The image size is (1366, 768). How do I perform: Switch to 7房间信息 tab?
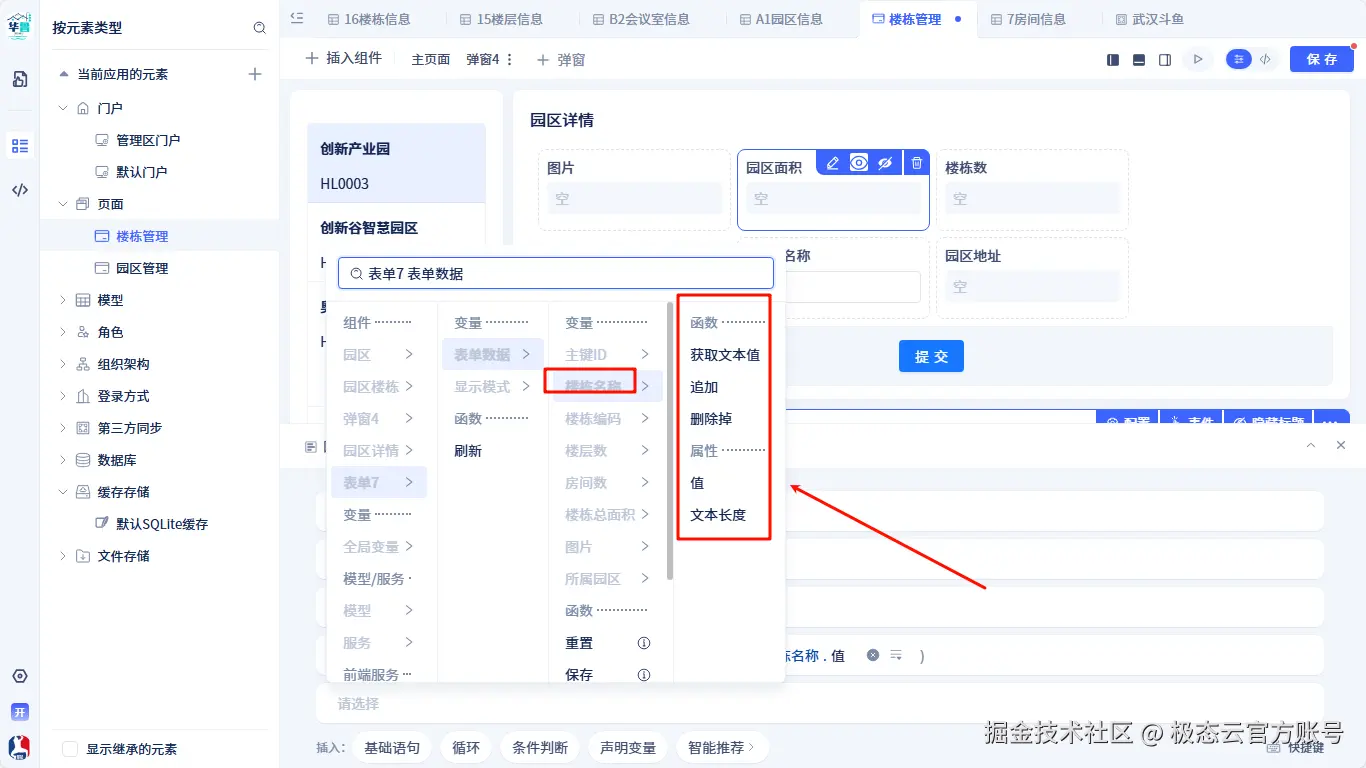pos(1028,19)
